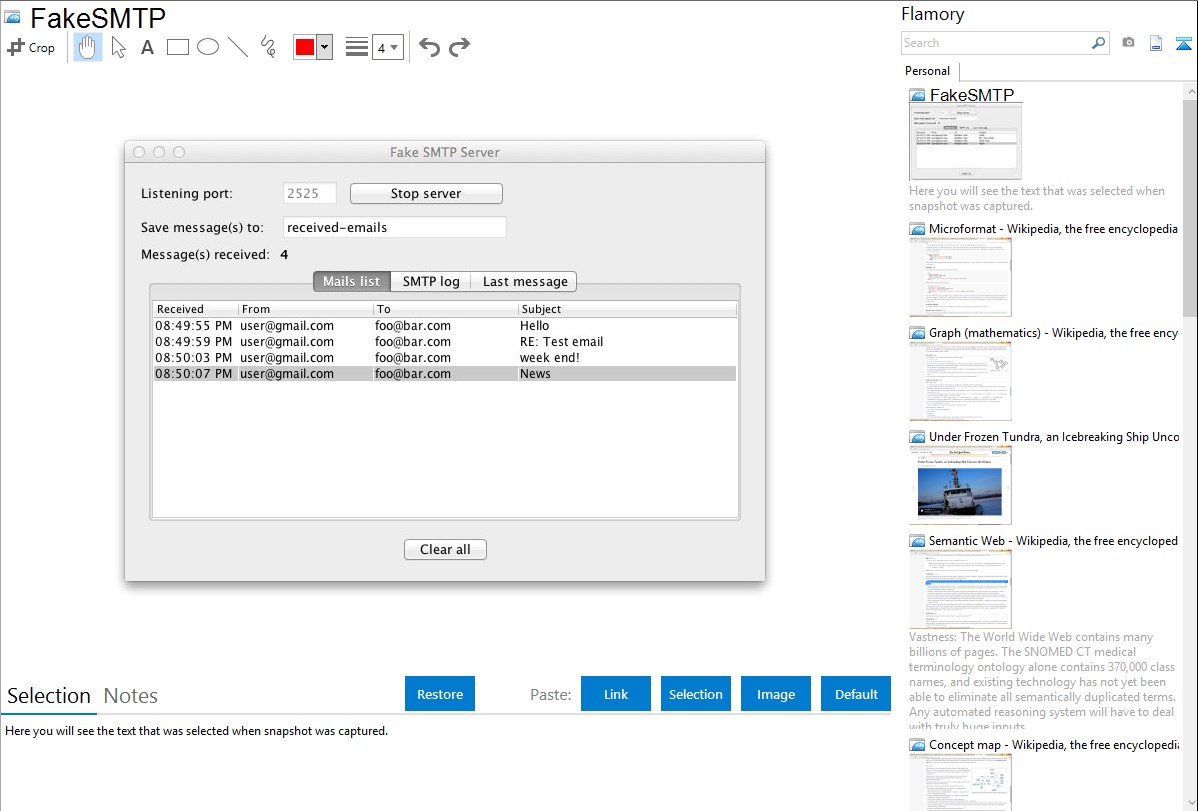Open the line width dropdown showing 4

click(387, 47)
